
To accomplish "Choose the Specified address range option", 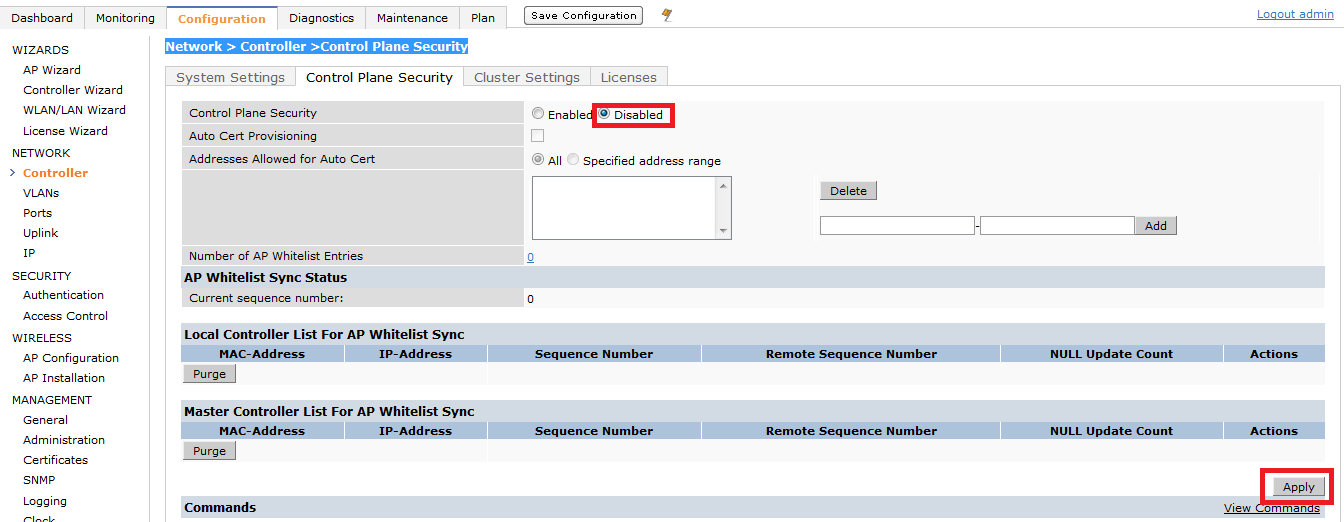I will click(x=573, y=160).
